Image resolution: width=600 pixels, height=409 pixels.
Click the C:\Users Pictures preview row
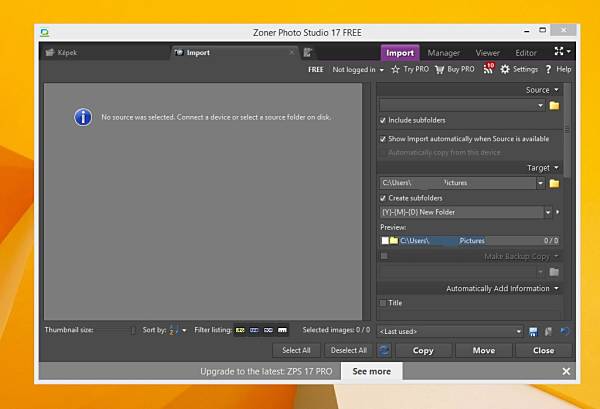pyautogui.click(x=470, y=240)
